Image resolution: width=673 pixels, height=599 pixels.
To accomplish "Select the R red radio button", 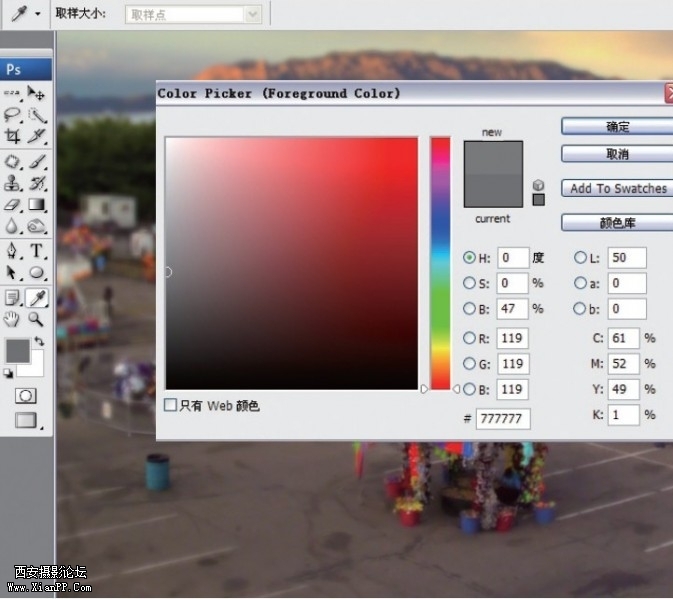I will pos(470,337).
